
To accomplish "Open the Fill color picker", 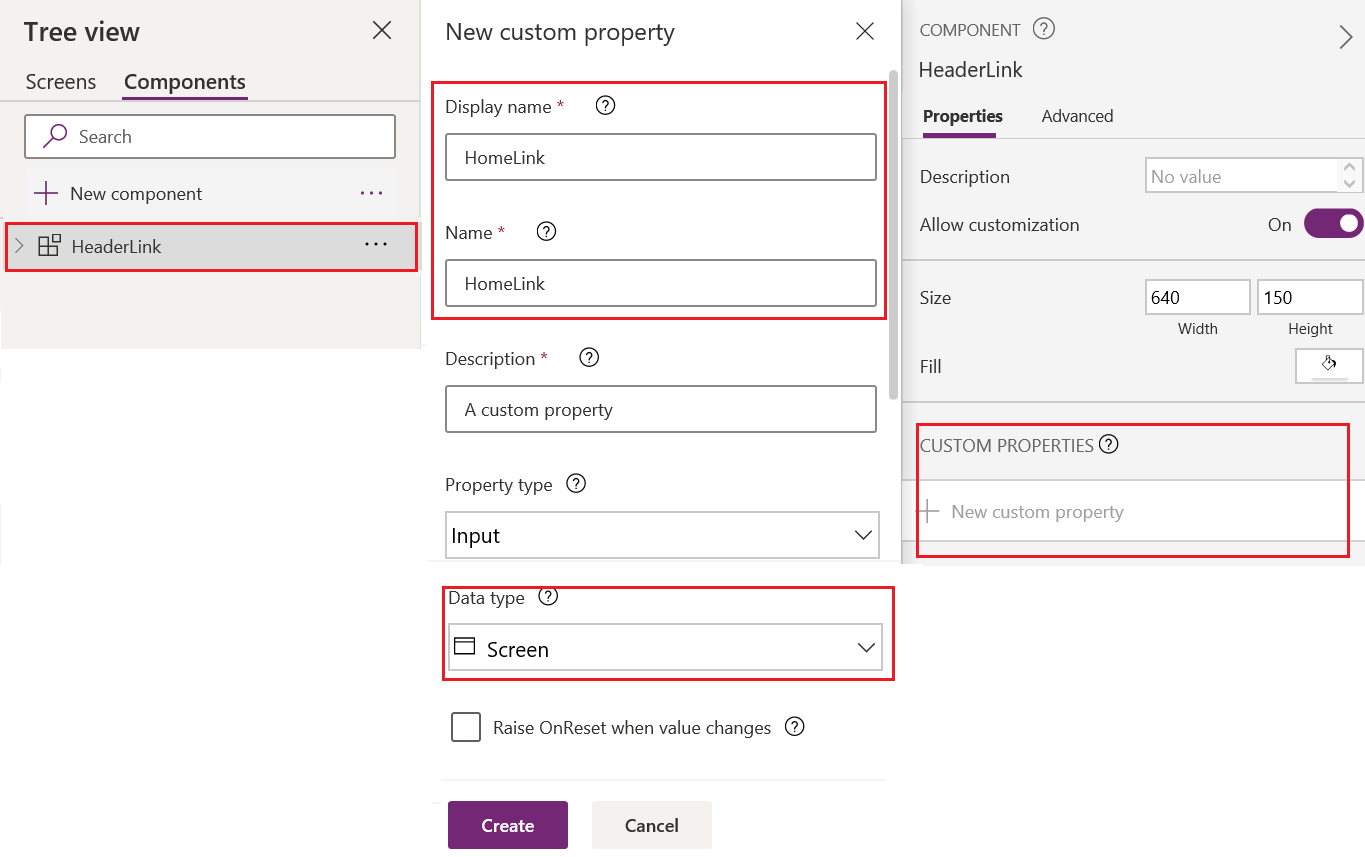I will (1329, 365).
